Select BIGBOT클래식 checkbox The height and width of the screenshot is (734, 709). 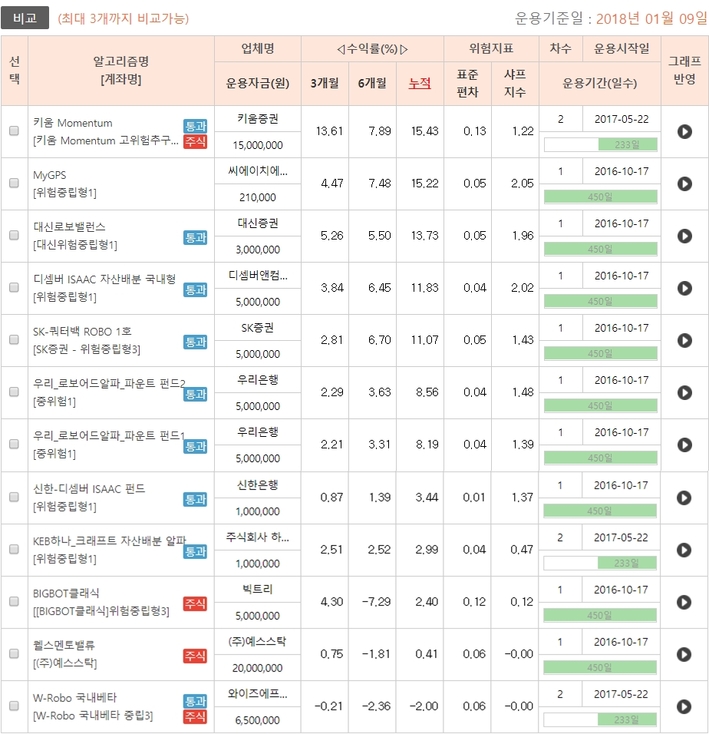coord(14,601)
